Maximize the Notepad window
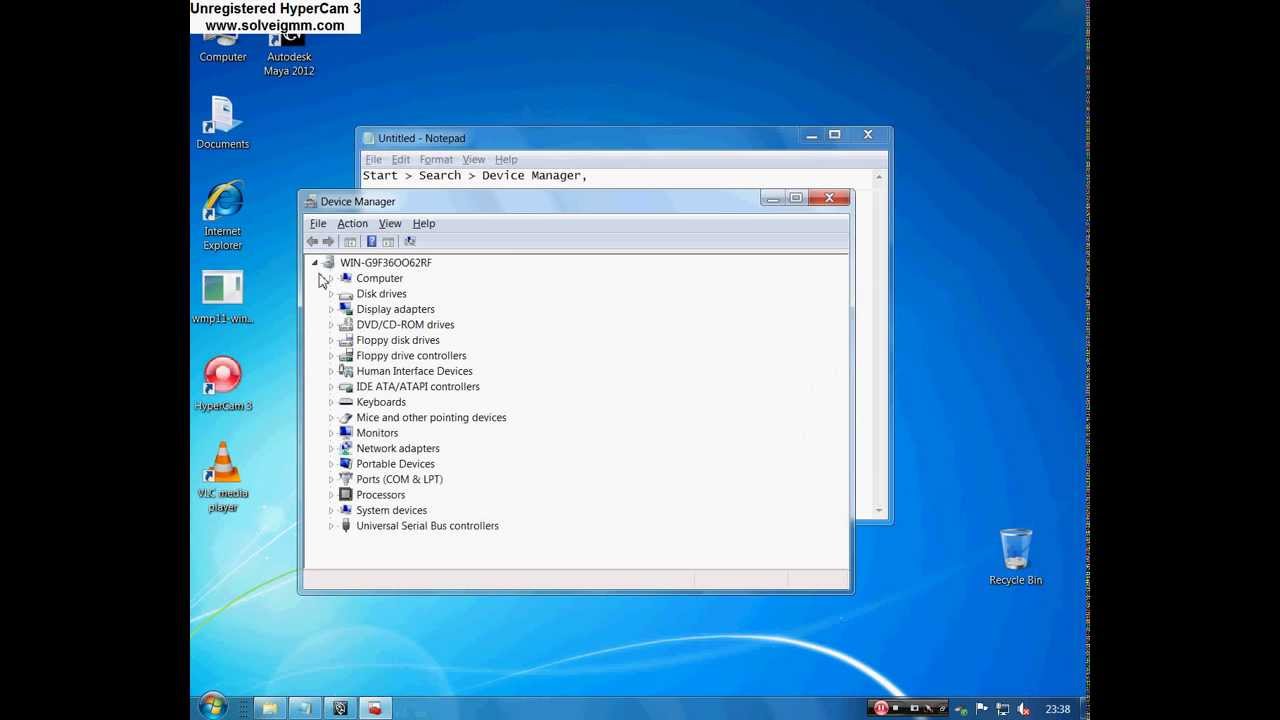Viewport: 1280px width, 720px height. pyautogui.click(x=834, y=135)
